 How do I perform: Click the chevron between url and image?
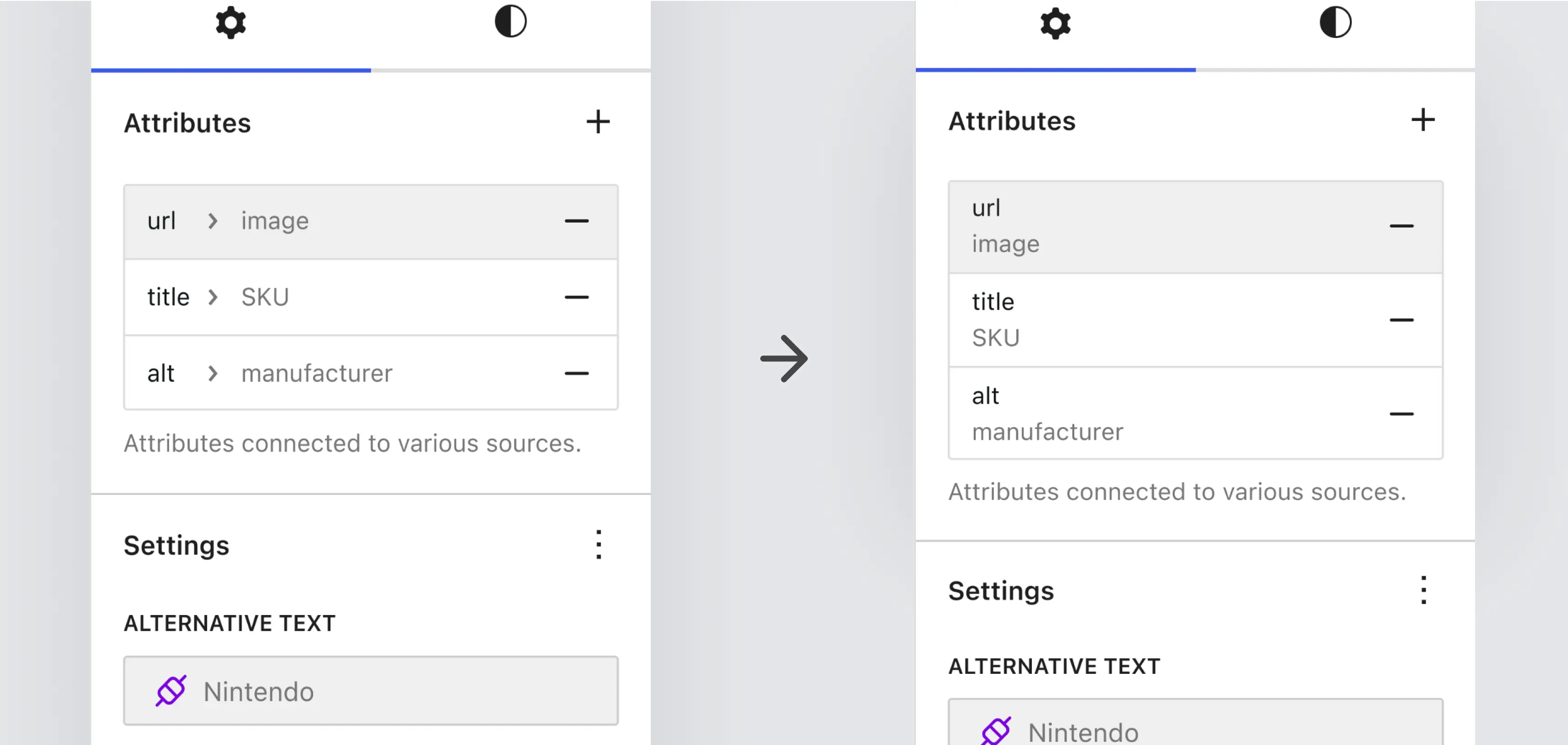coord(213,221)
